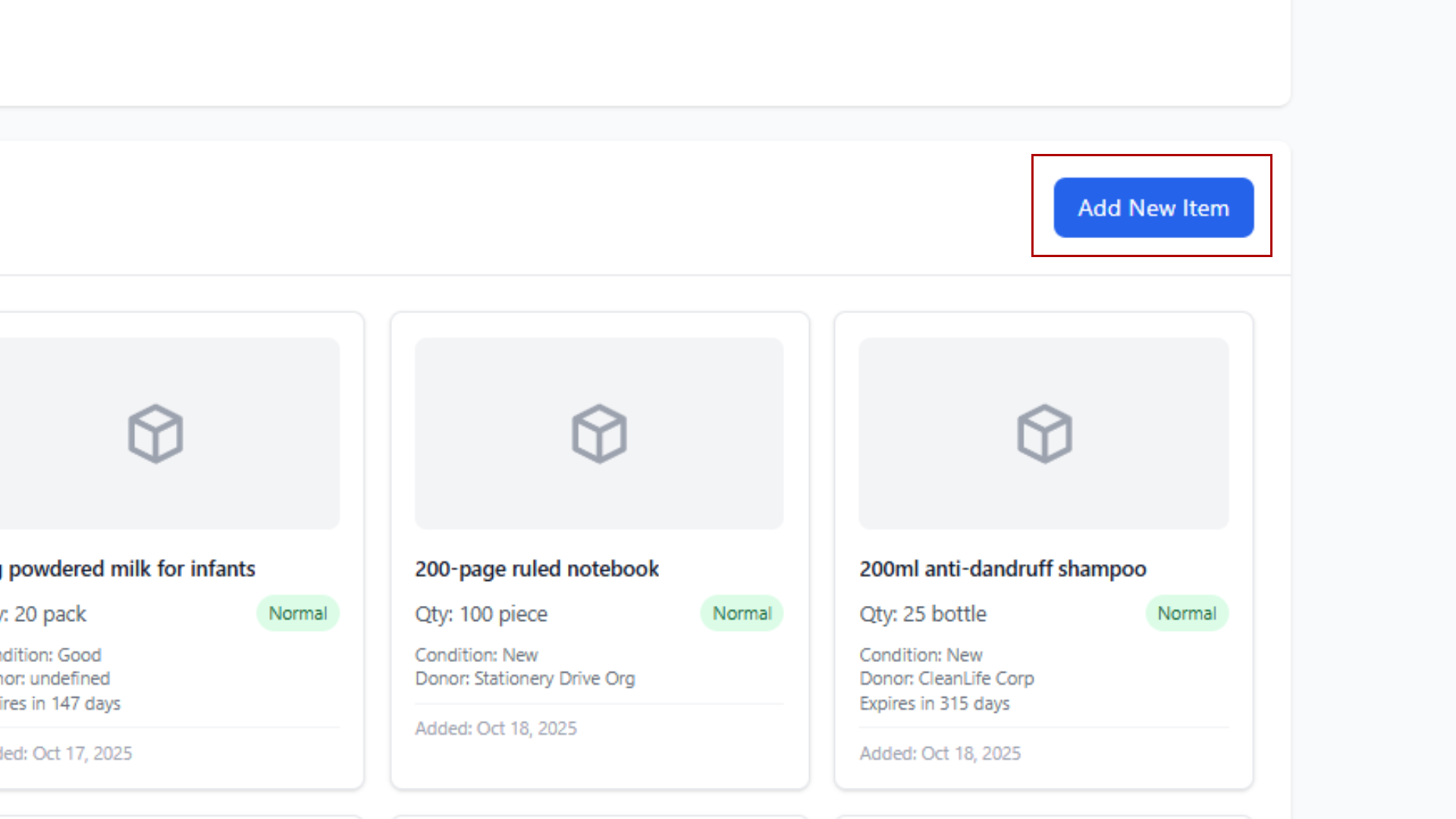Open the 200ml anti-dandruff shampoo title

pyautogui.click(x=1002, y=569)
